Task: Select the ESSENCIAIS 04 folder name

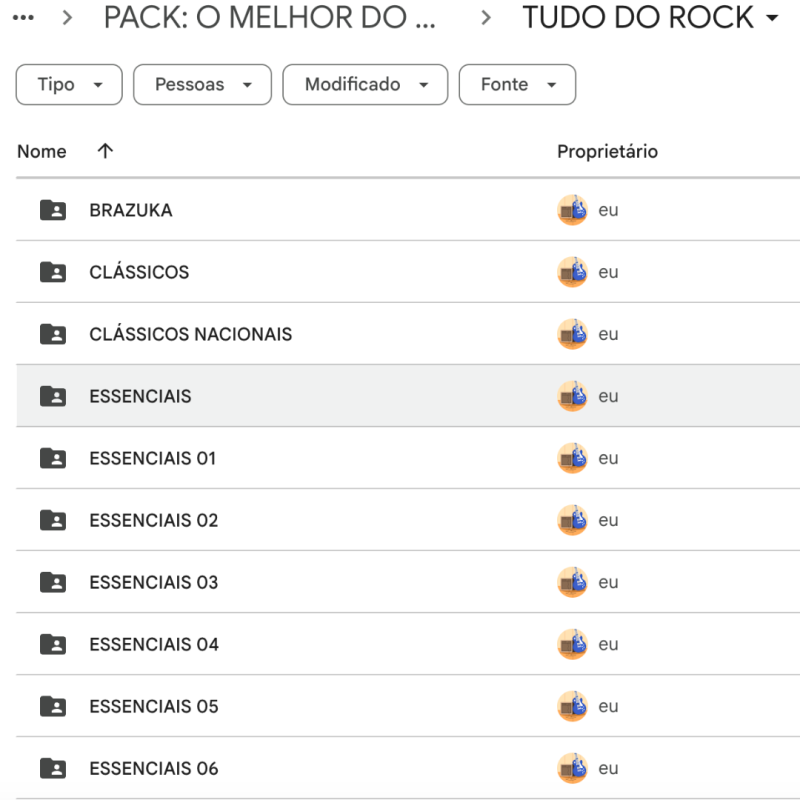Action: click(154, 644)
